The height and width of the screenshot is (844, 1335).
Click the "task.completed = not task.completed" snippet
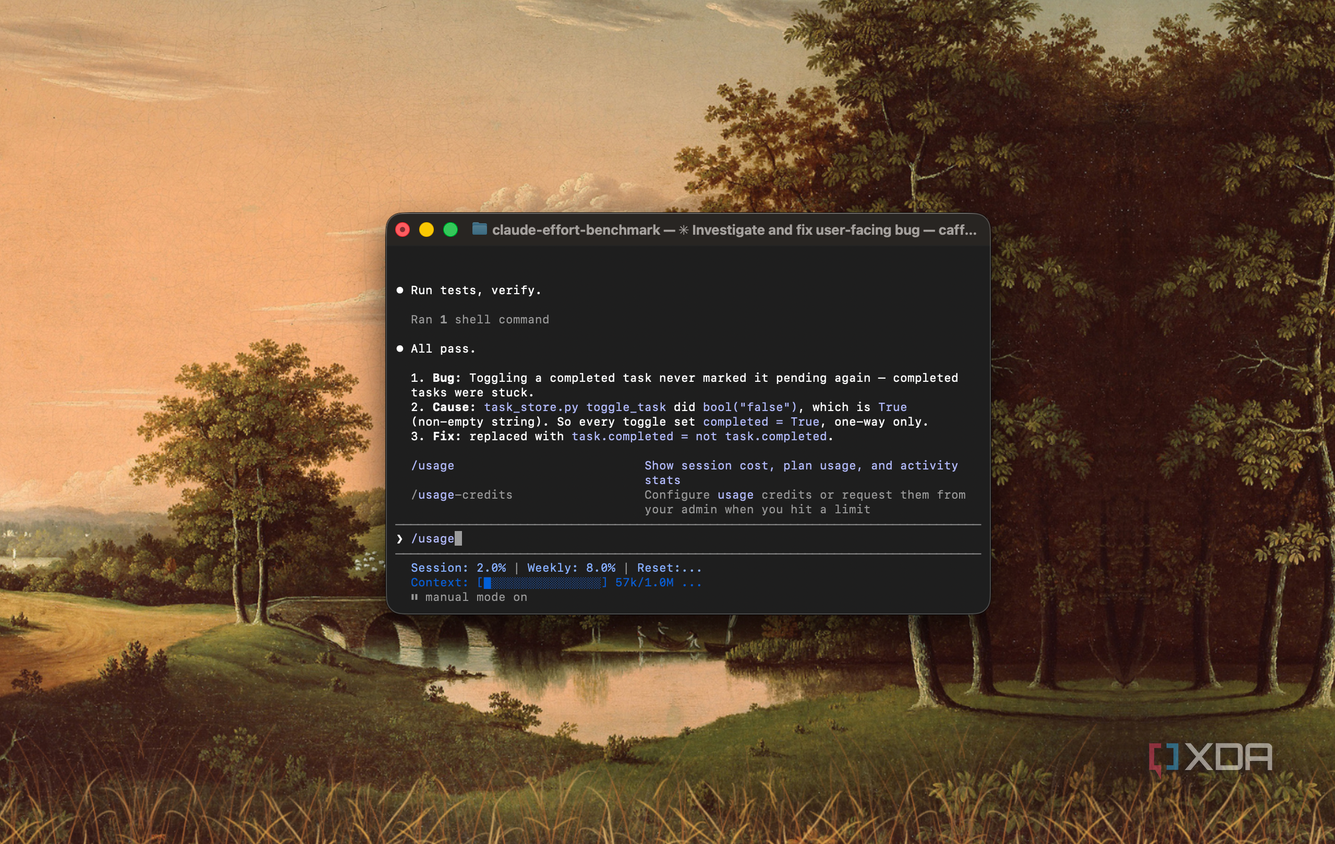(x=699, y=437)
